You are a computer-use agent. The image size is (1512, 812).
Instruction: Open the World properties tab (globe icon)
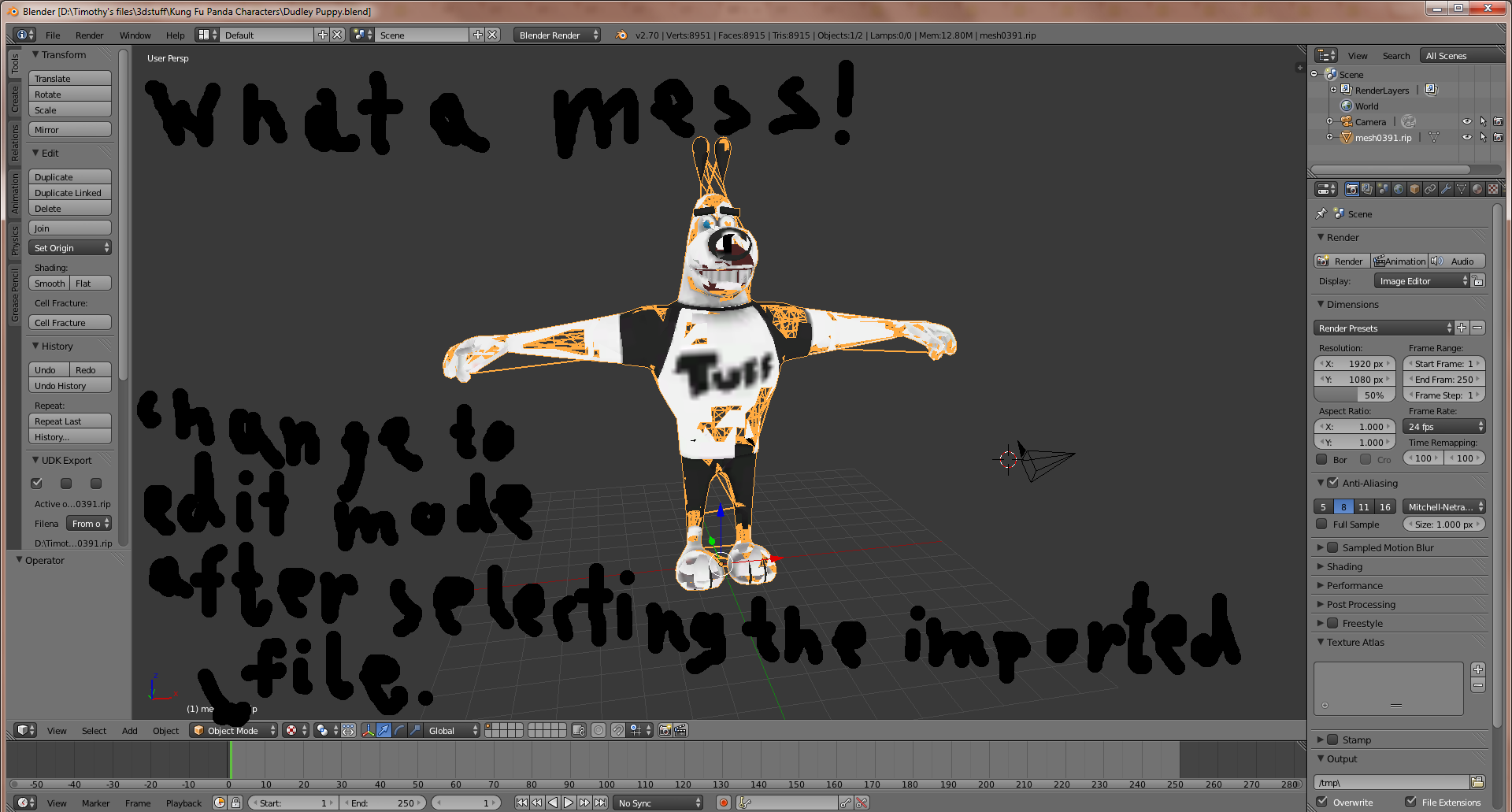pos(1399,189)
